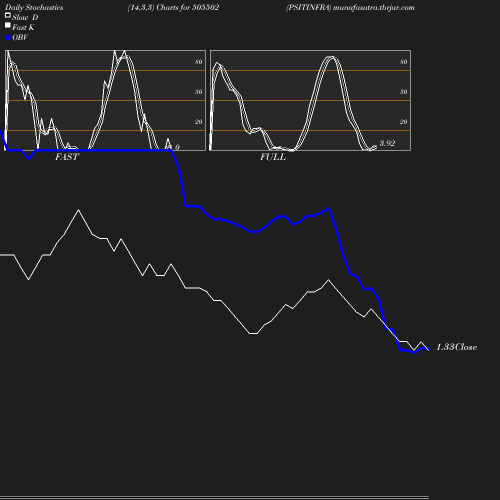Viewport: 500px width, 500px height.
Task: Click the 80 axis label in FAST chart
Action: tap(199, 62)
